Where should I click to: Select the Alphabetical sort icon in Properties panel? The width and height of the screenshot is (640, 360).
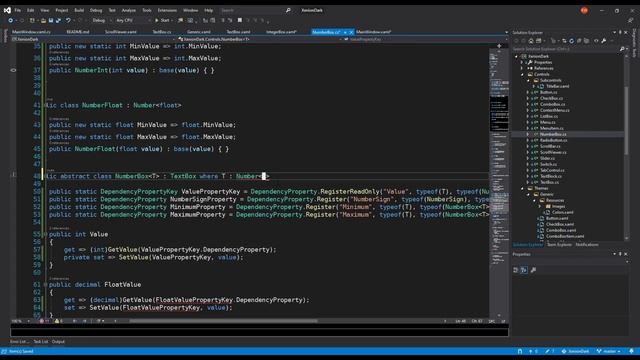coord(524,270)
